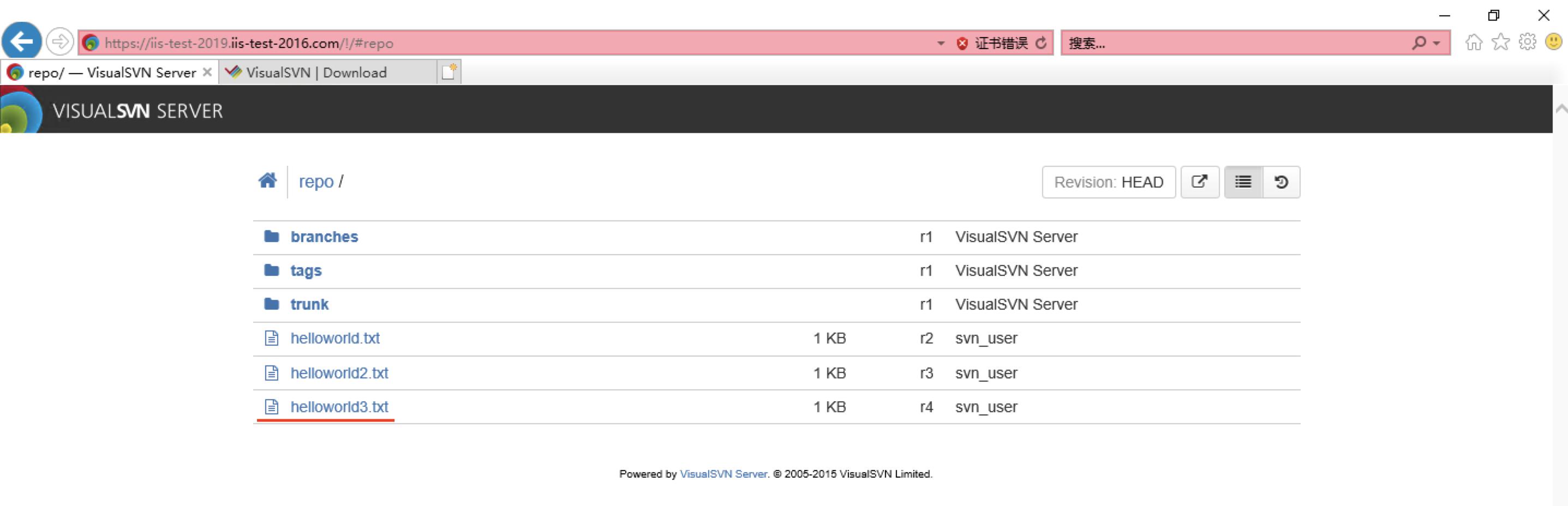Click svn_user author in helloworld.txt row
This screenshot has height=506, width=1568.
coord(986,339)
